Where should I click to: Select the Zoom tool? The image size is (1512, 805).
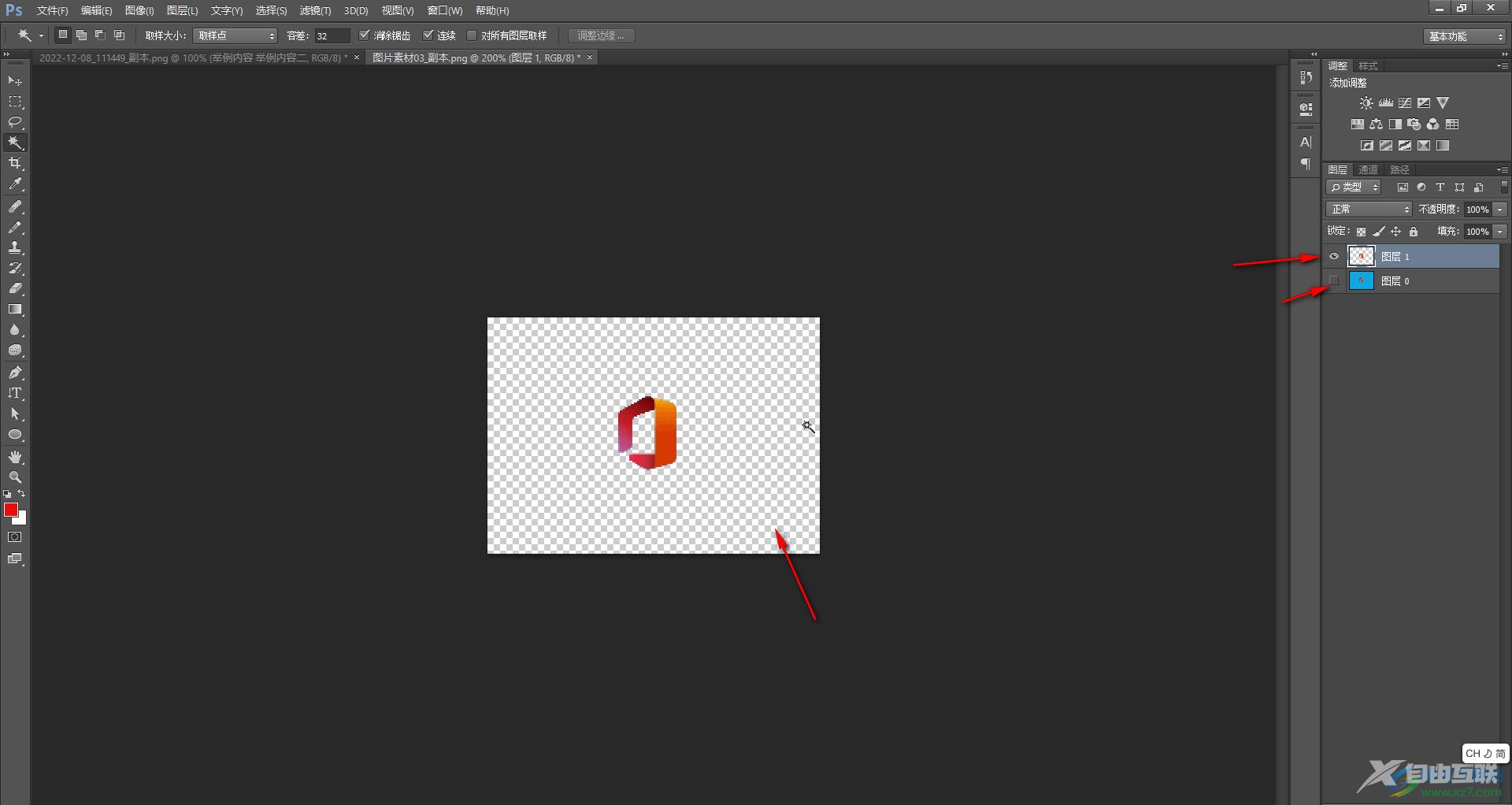[x=15, y=477]
